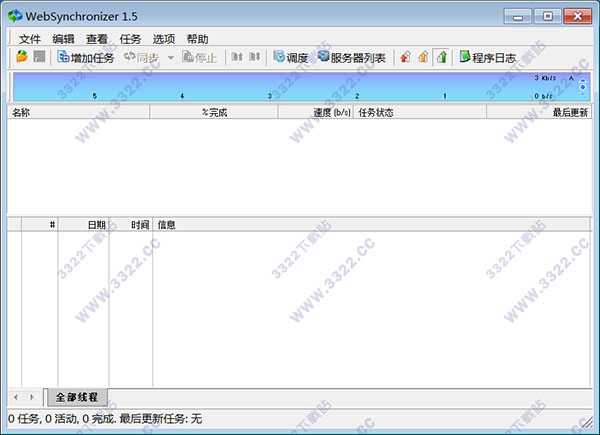Open the 帮助 menu
The height and width of the screenshot is (435, 600).
click(x=197, y=39)
